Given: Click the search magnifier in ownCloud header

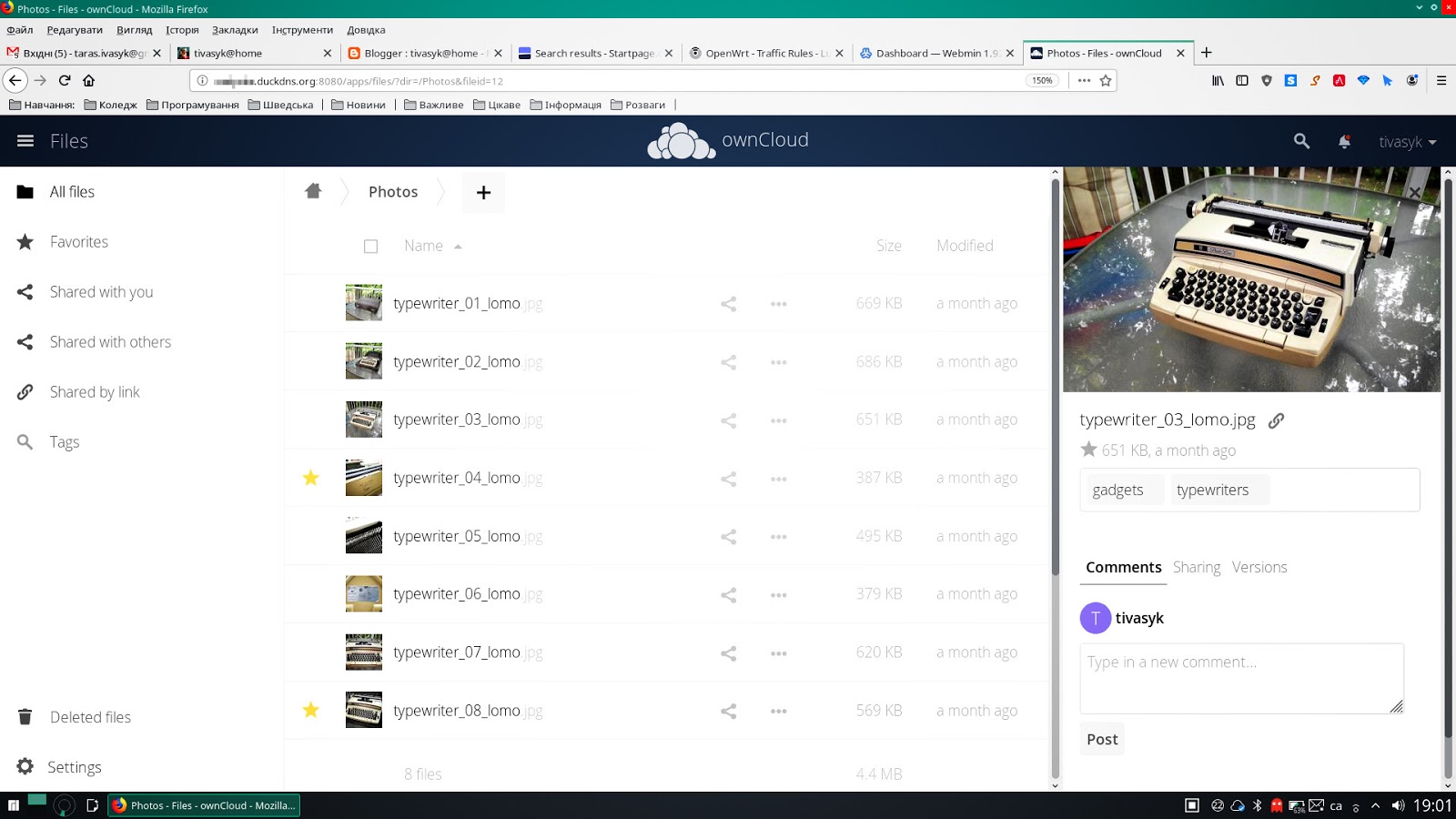Looking at the screenshot, I should point(1301,141).
